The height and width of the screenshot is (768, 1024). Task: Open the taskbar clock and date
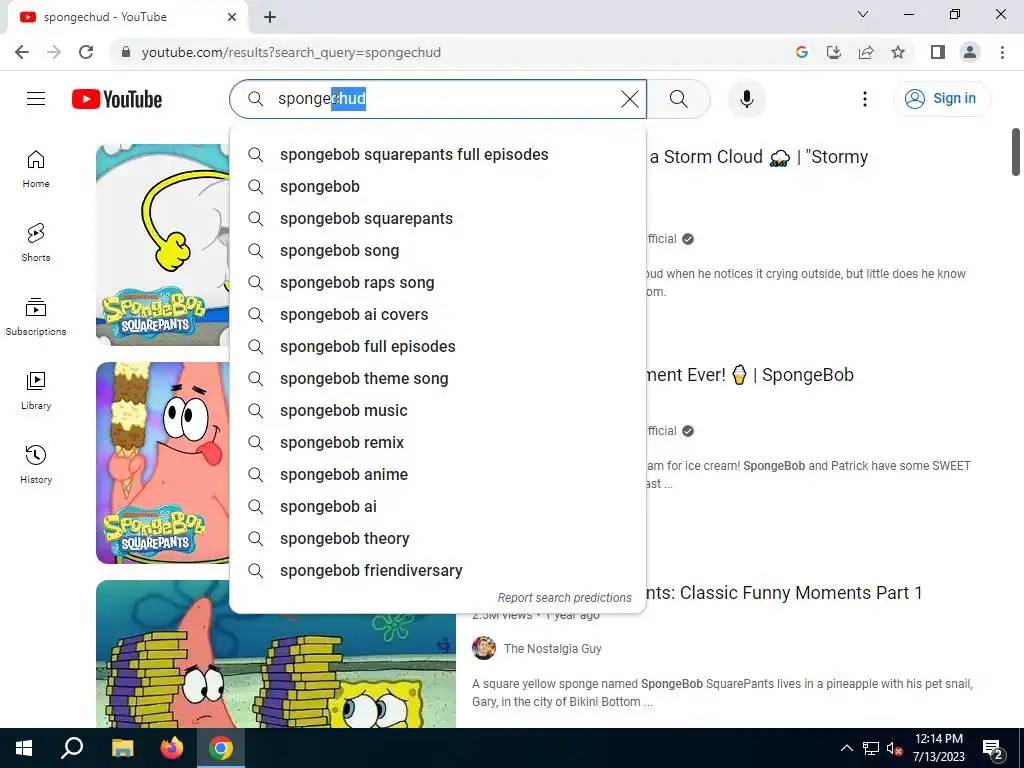pos(938,748)
